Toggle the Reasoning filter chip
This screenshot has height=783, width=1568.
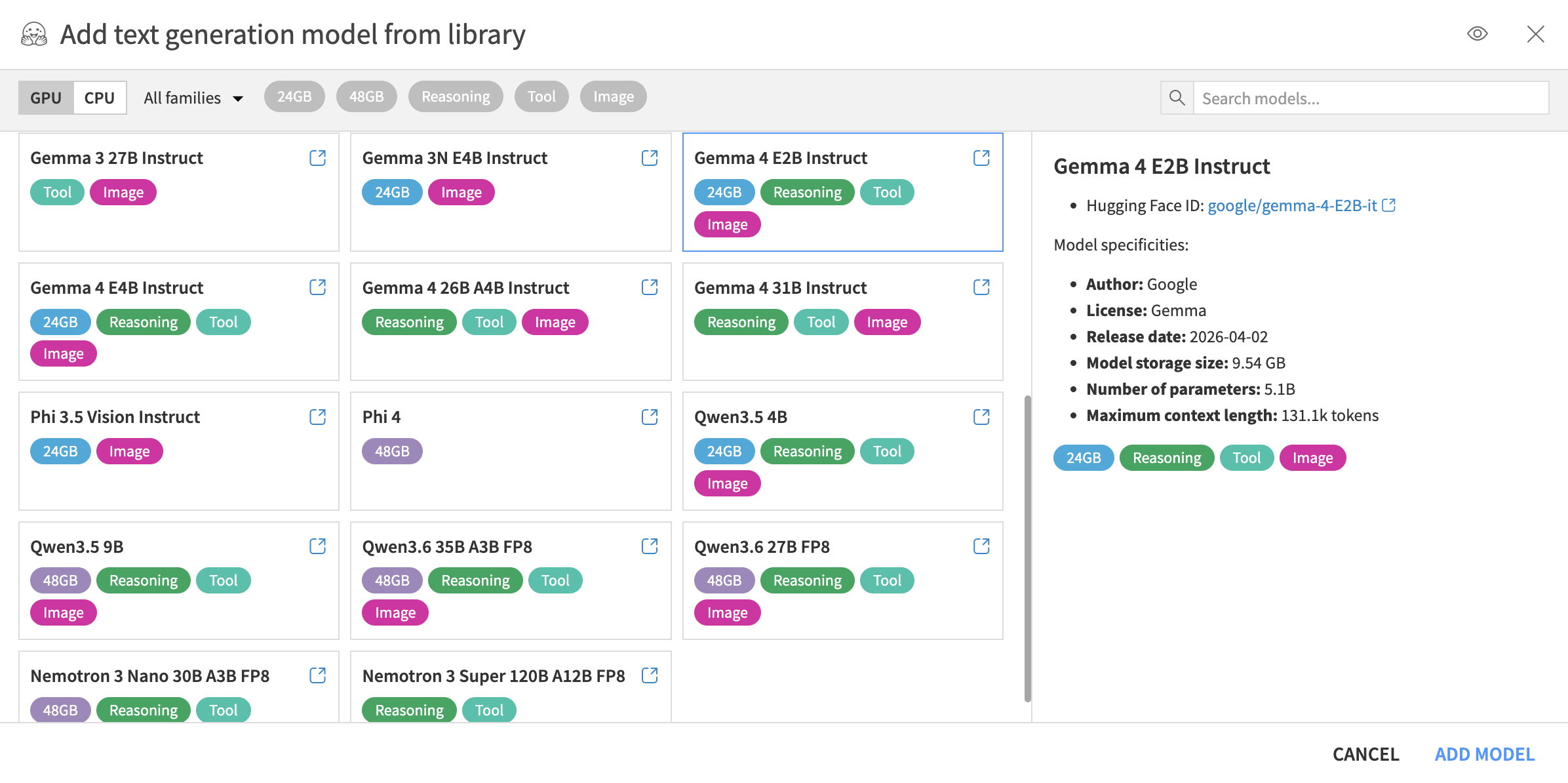click(456, 96)
